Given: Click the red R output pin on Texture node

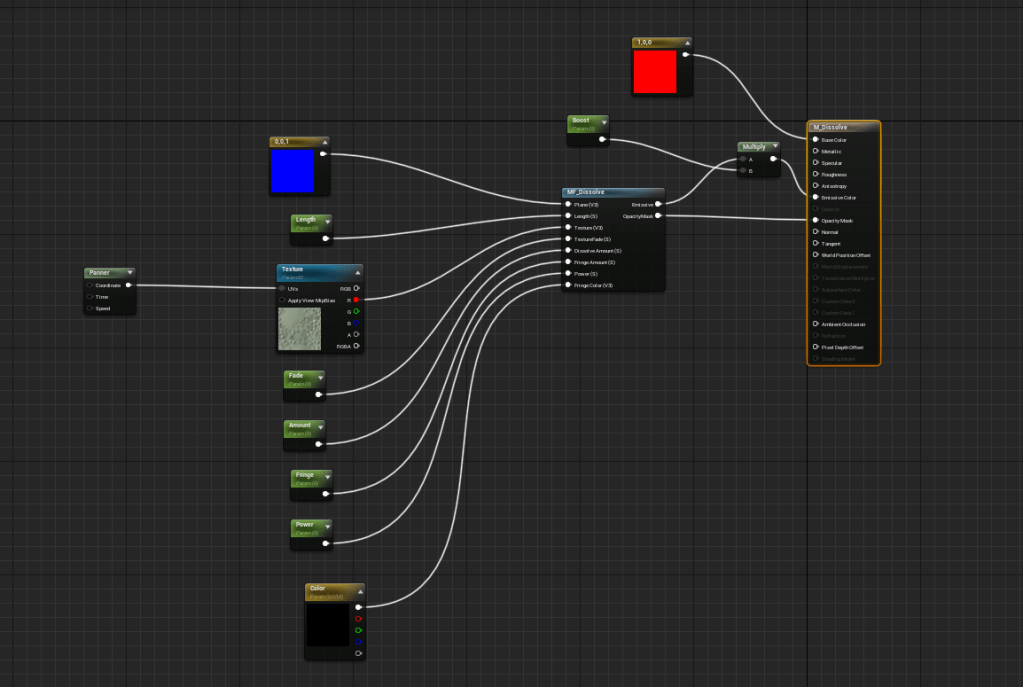Looking at the screenshot, I should pyautogui.click(x=356, y=299).
